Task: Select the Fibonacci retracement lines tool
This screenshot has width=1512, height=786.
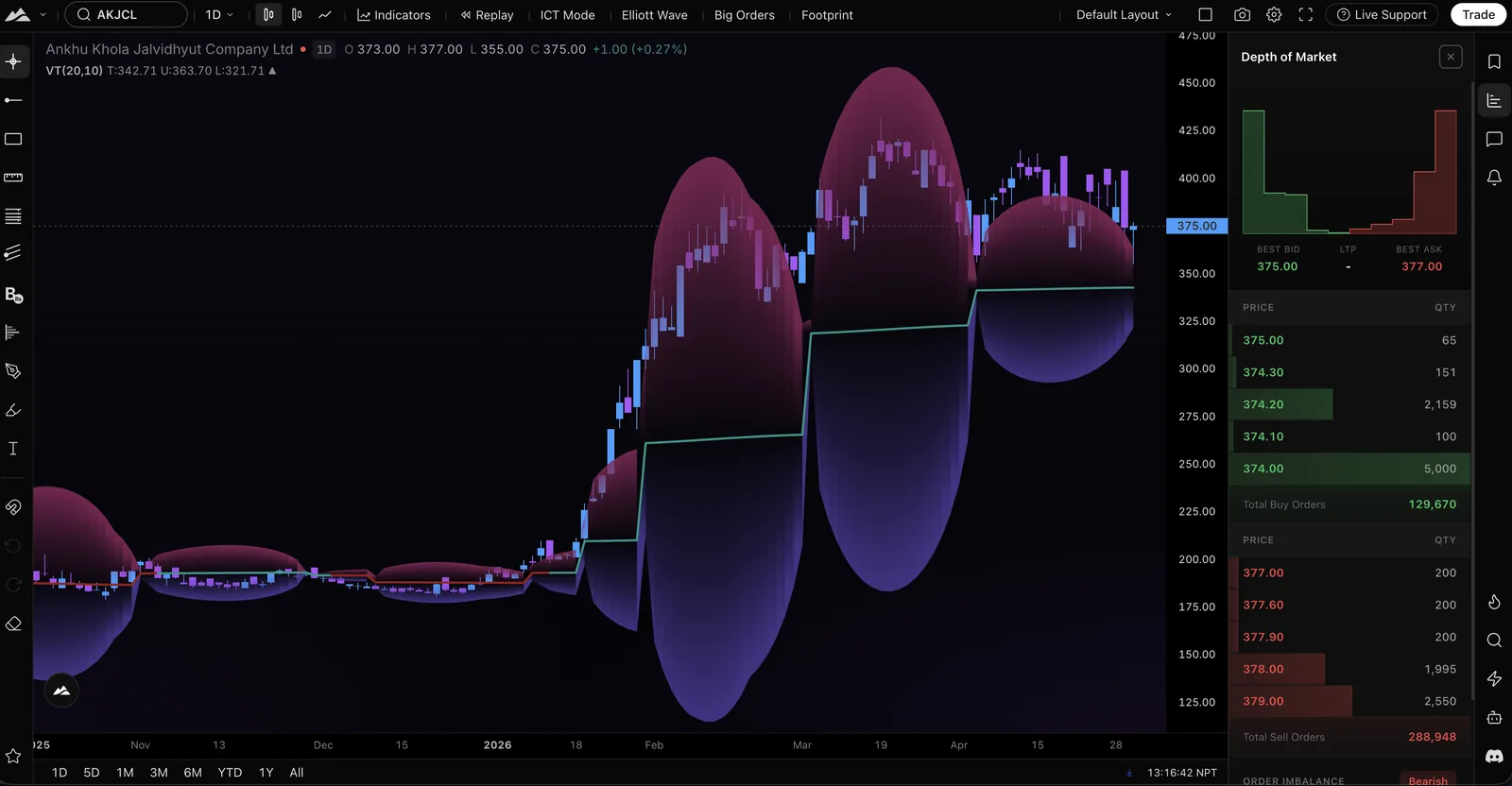Action: pyautogui.click(x=13, y=216)
